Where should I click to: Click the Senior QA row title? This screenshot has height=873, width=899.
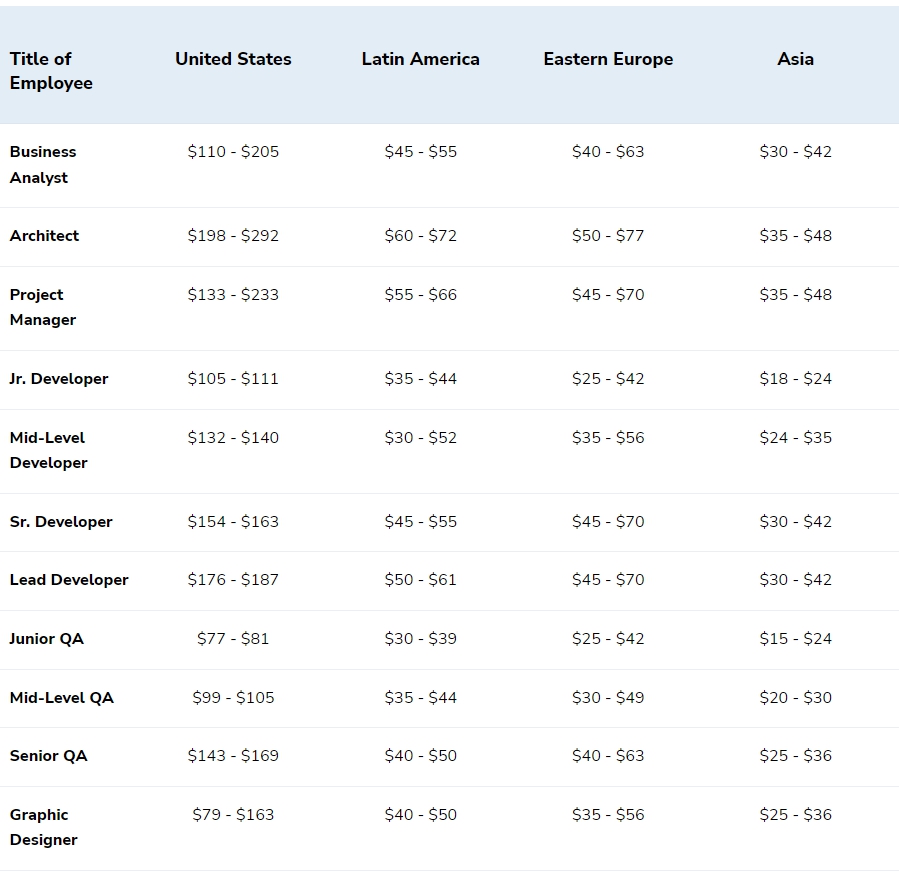48,756
